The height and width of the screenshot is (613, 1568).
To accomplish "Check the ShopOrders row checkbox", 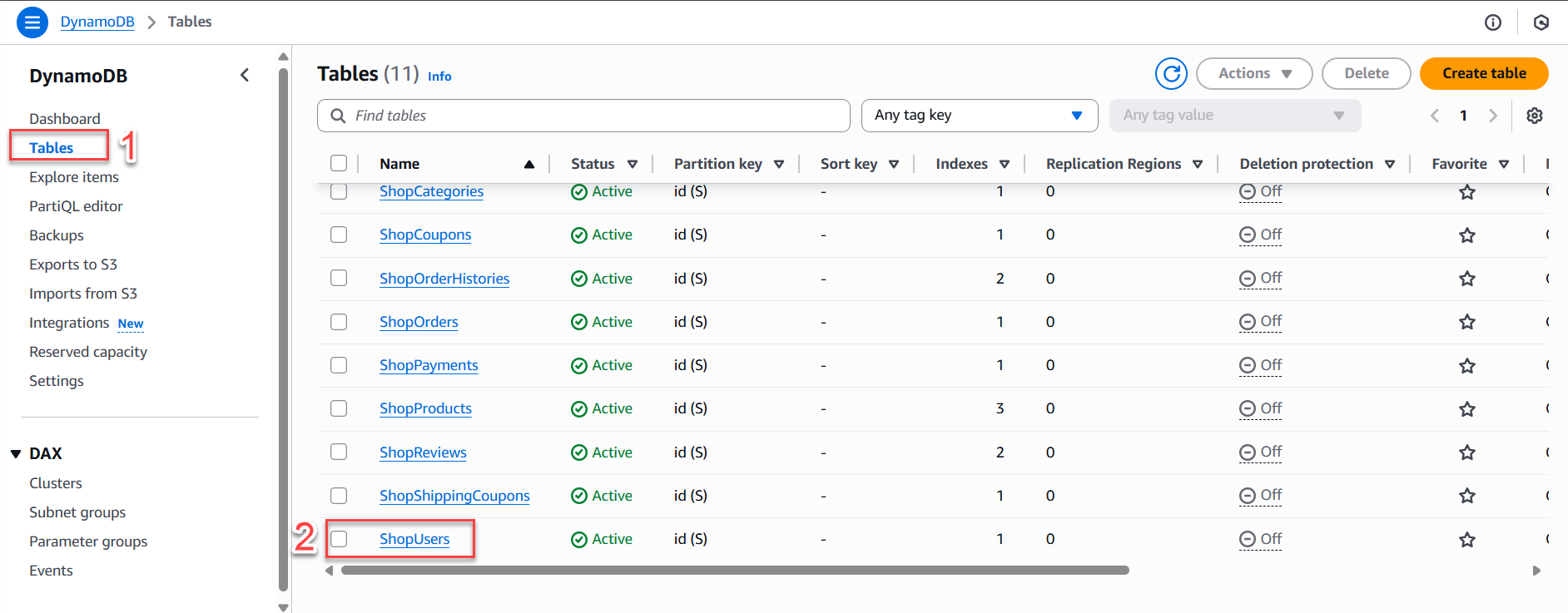I will 339,321.
